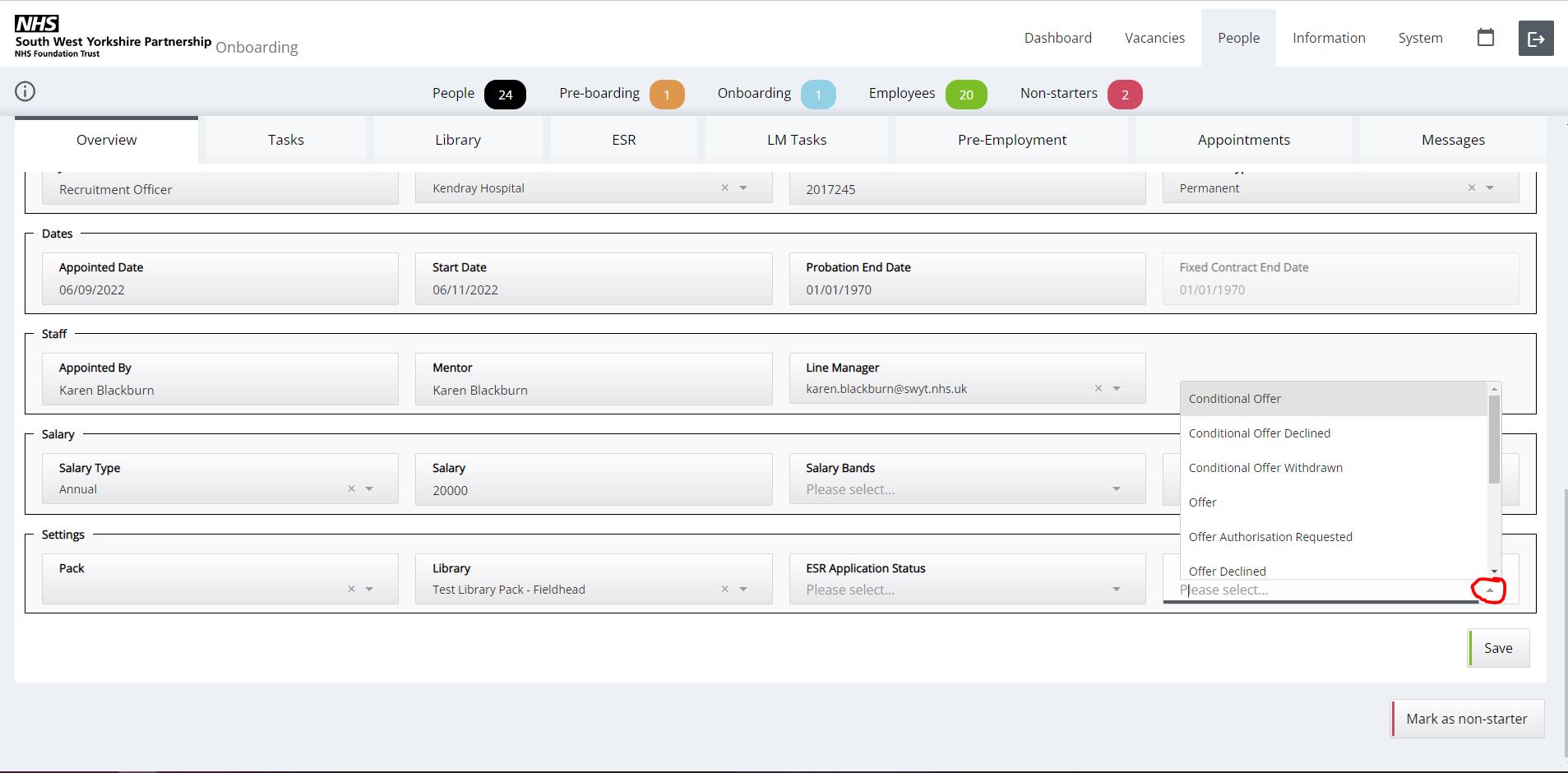The height and width of the screenshot is (773, 1568).
Task: Clear the Test Library Pack selection
Action: pyautogui.click(x=724, y=590)
